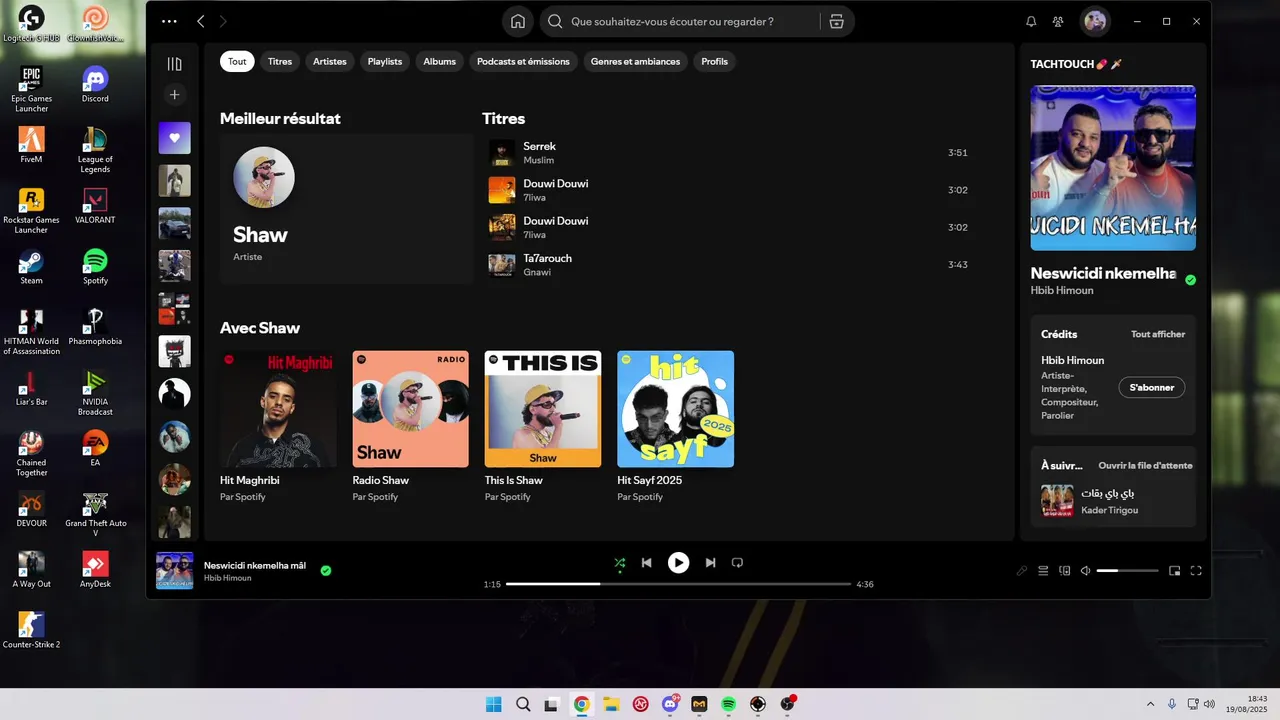This screenshot has height=720, width=1280.
Task: Select the Playlists filter chip
Action: 385,61
